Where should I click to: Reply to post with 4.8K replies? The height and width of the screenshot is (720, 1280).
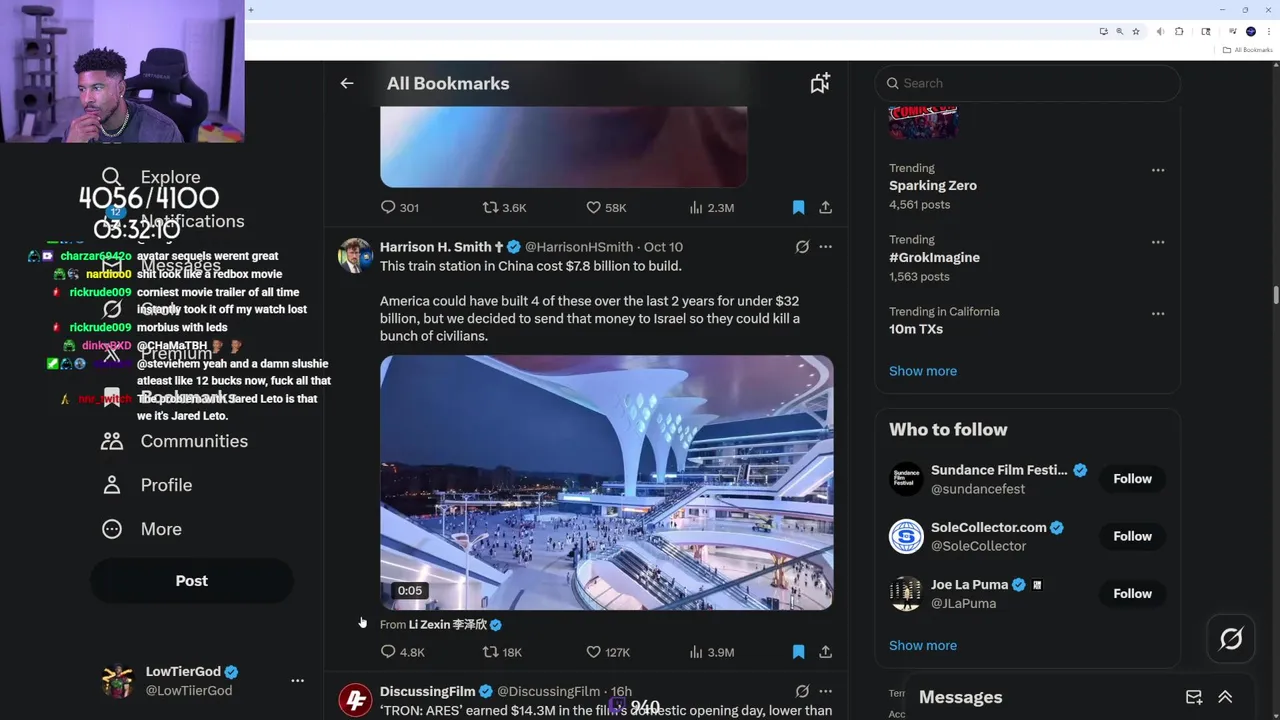pyautogui.click(x=388, y=652)
